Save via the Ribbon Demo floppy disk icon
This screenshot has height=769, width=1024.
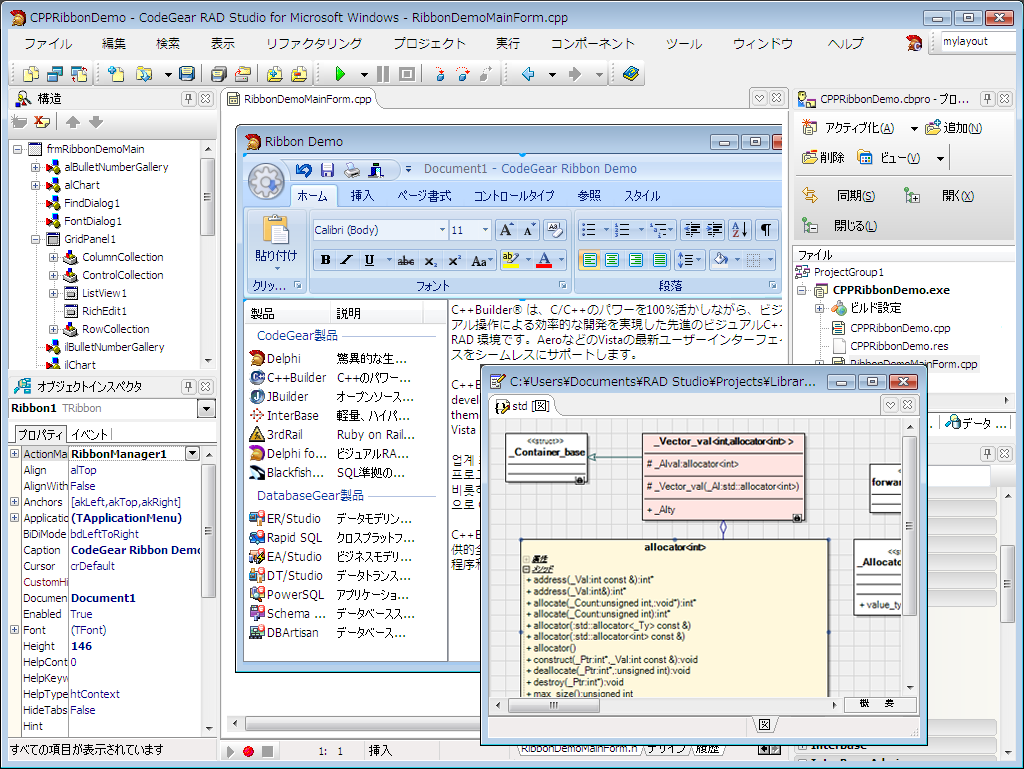[x=327, y=170]
